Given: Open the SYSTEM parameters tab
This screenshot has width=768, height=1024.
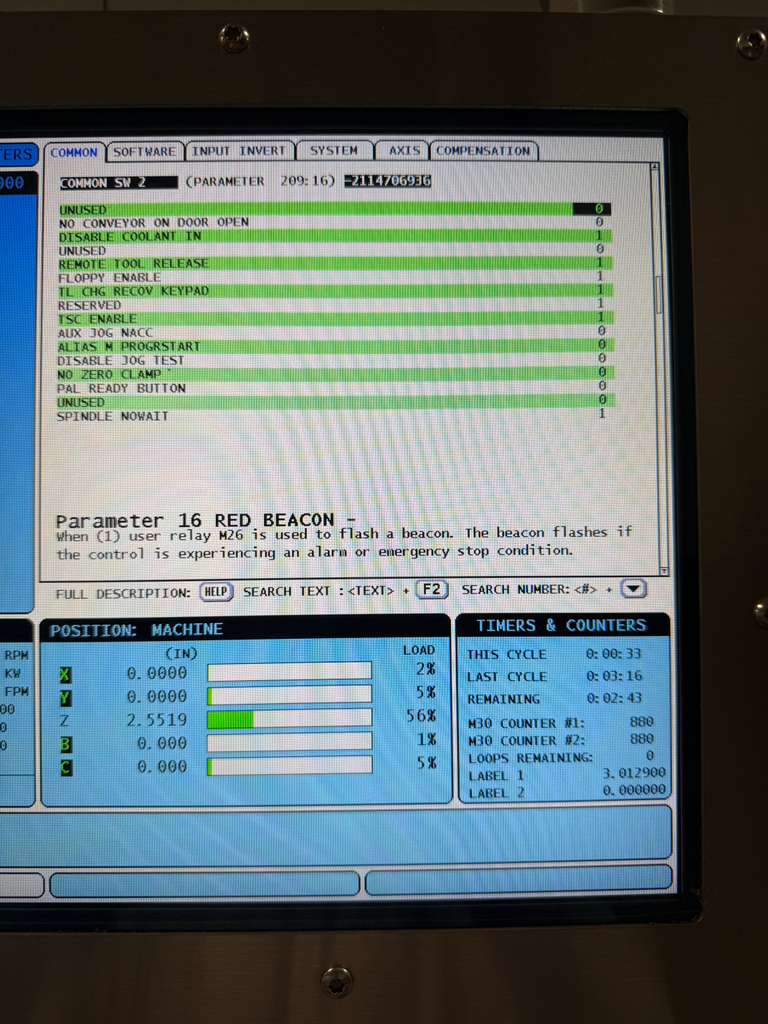Looking at the screenshot, I should tap(333, 151).
